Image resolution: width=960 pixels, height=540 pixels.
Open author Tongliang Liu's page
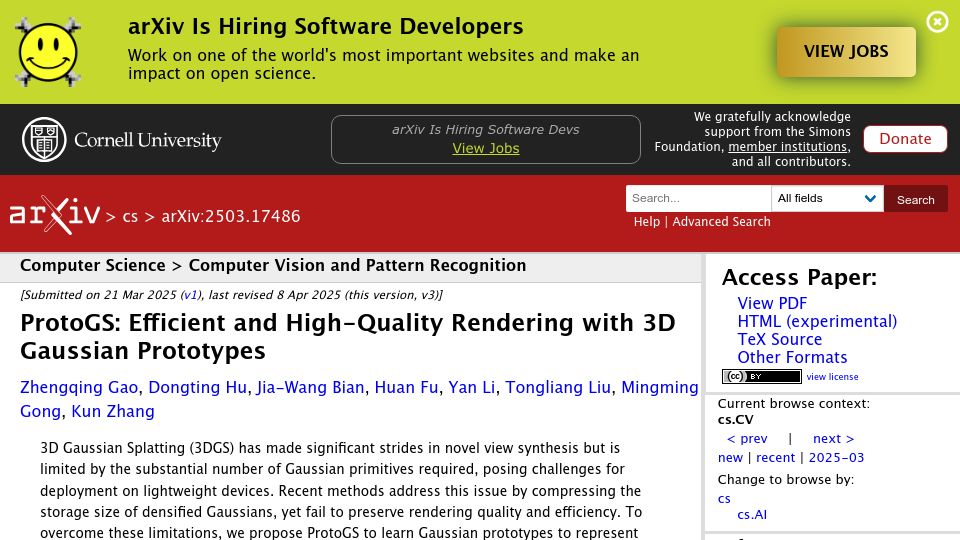[558, 387]
